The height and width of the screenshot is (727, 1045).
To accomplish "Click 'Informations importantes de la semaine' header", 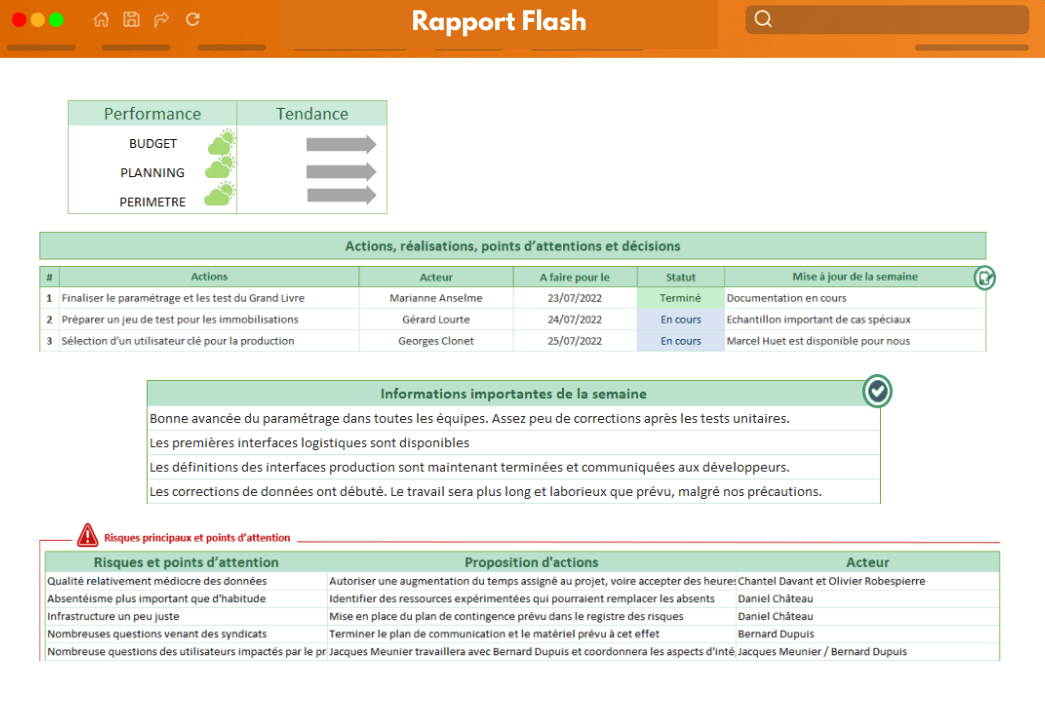I will tap(513, 394).
